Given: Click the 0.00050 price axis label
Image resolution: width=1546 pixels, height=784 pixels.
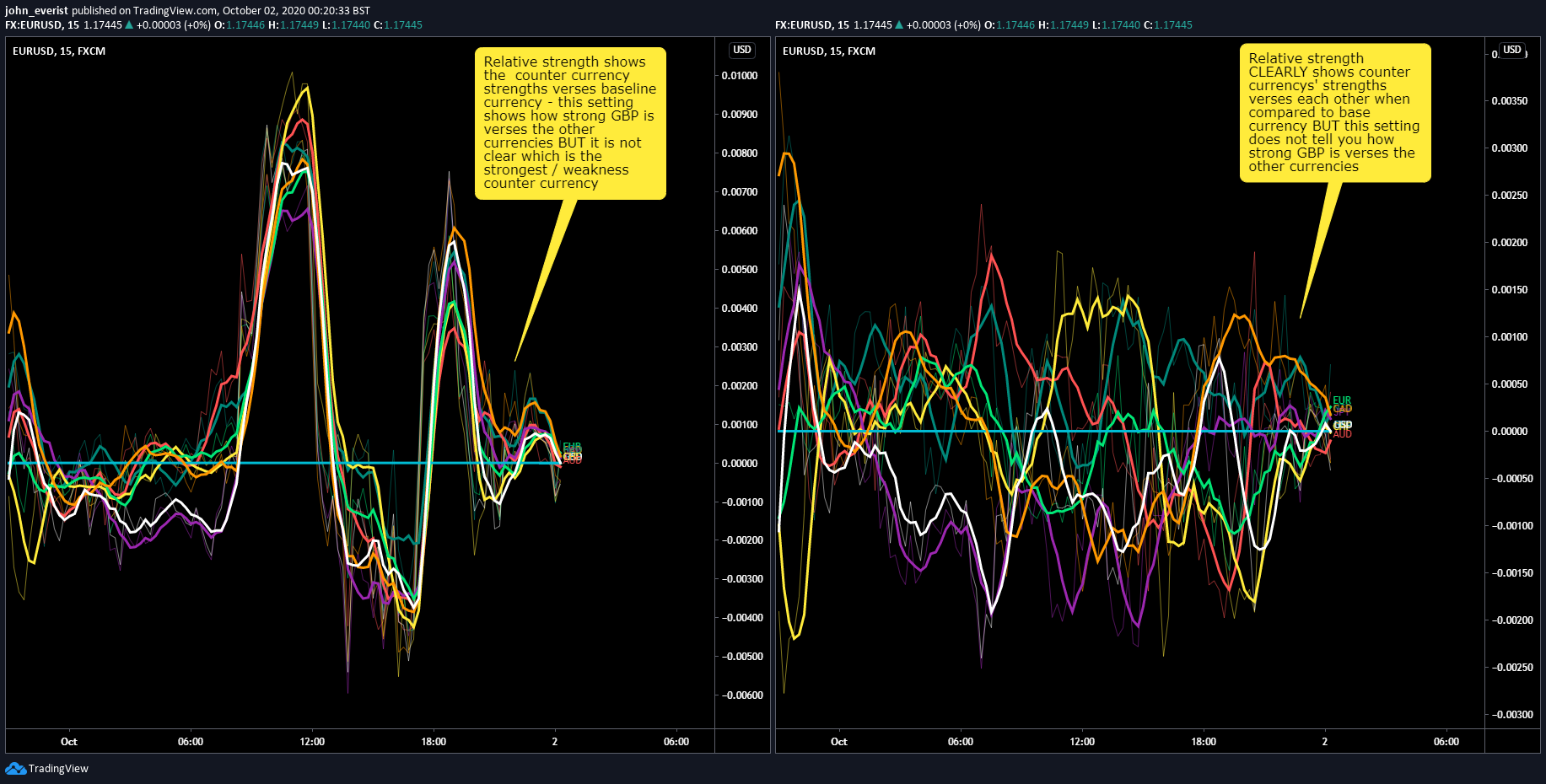Looking at the screenshot, I should point(1510,384).
